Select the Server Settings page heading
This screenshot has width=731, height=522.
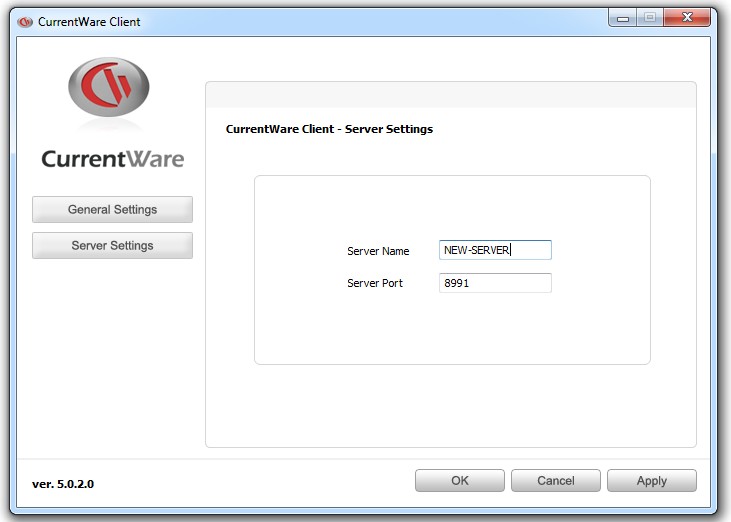coord(329,129)
